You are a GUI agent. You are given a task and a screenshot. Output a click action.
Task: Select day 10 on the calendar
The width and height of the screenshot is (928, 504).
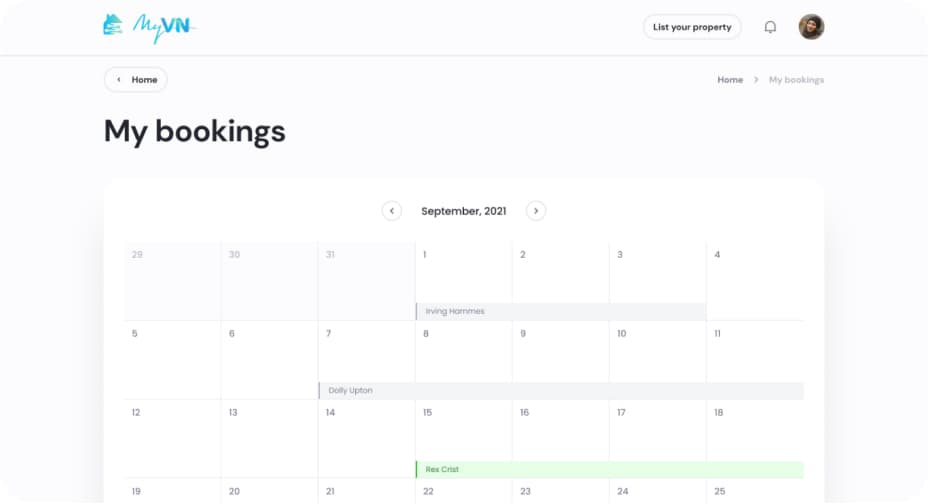click(x=658, y=360)
